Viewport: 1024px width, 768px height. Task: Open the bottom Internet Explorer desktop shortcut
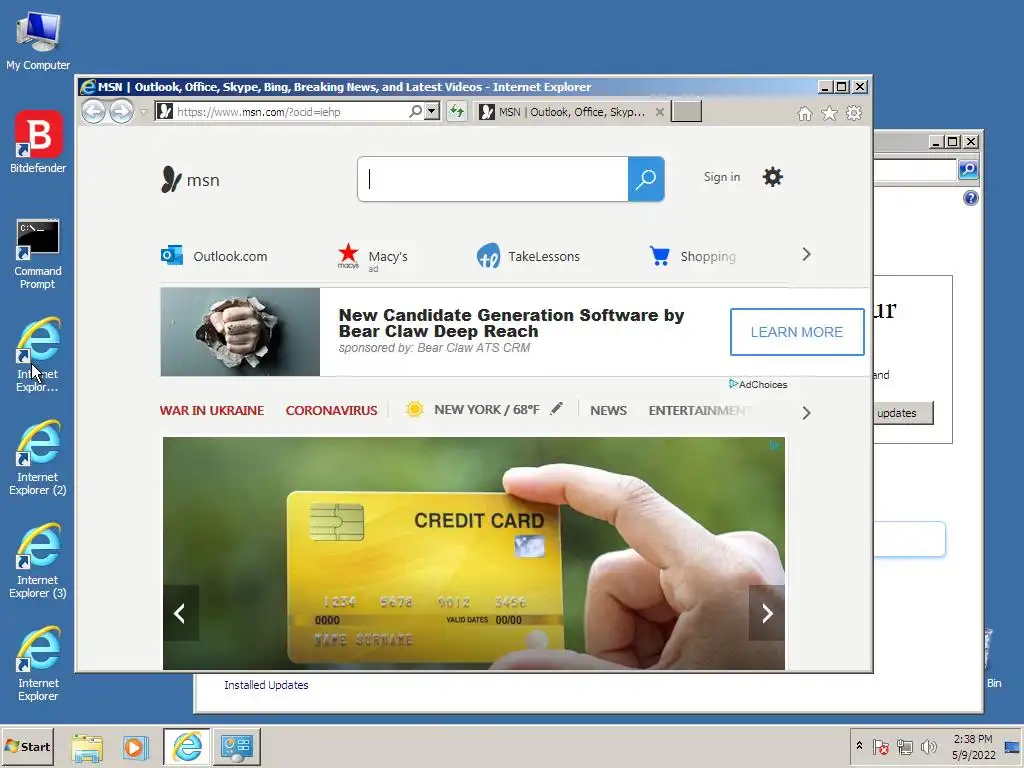click(38, 664)
